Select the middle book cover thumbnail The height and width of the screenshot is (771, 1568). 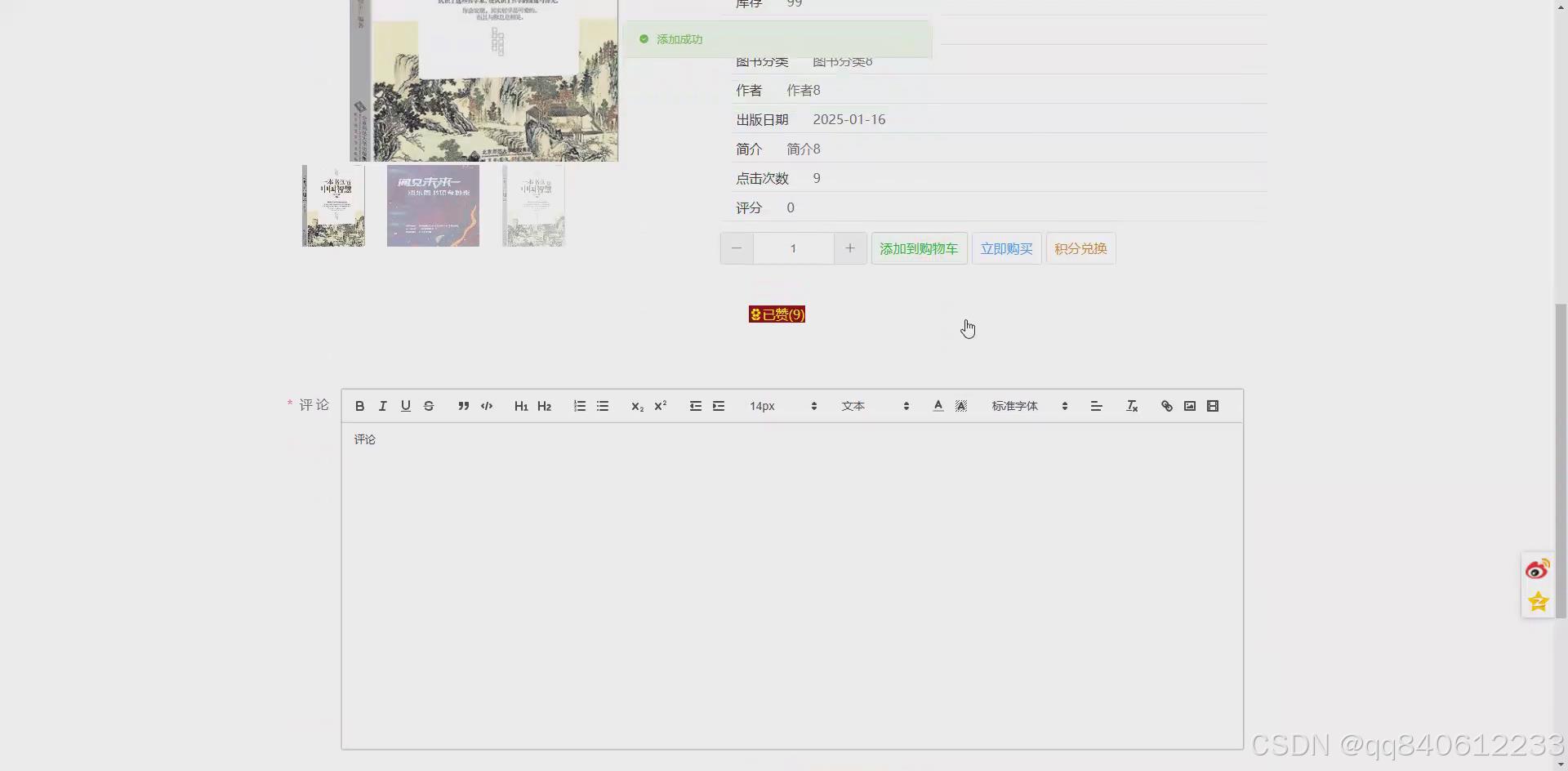(x=432, y=206)
